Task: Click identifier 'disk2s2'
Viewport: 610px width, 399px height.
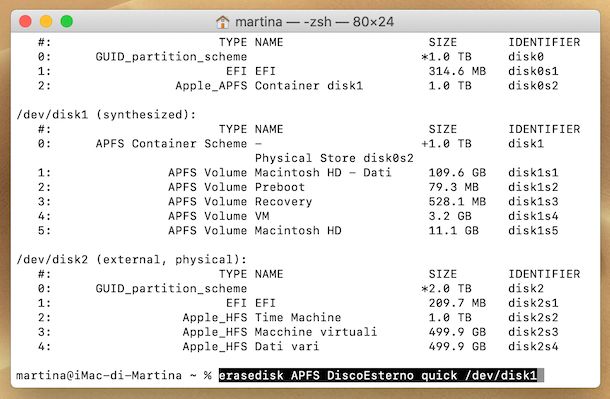Action: coord(533,317)
